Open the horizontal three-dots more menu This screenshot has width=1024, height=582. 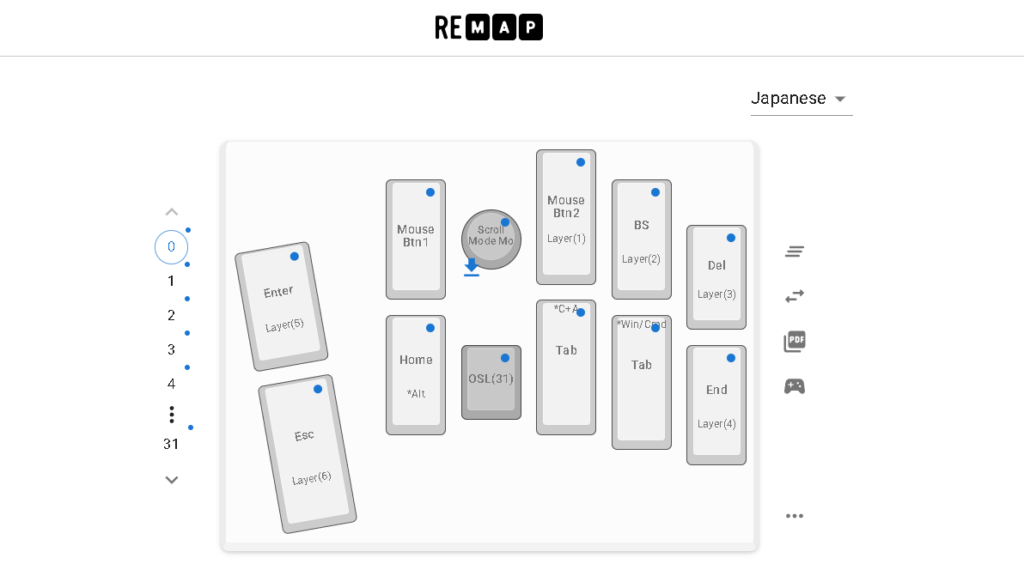pyautogui.click(x=794, y=516)
